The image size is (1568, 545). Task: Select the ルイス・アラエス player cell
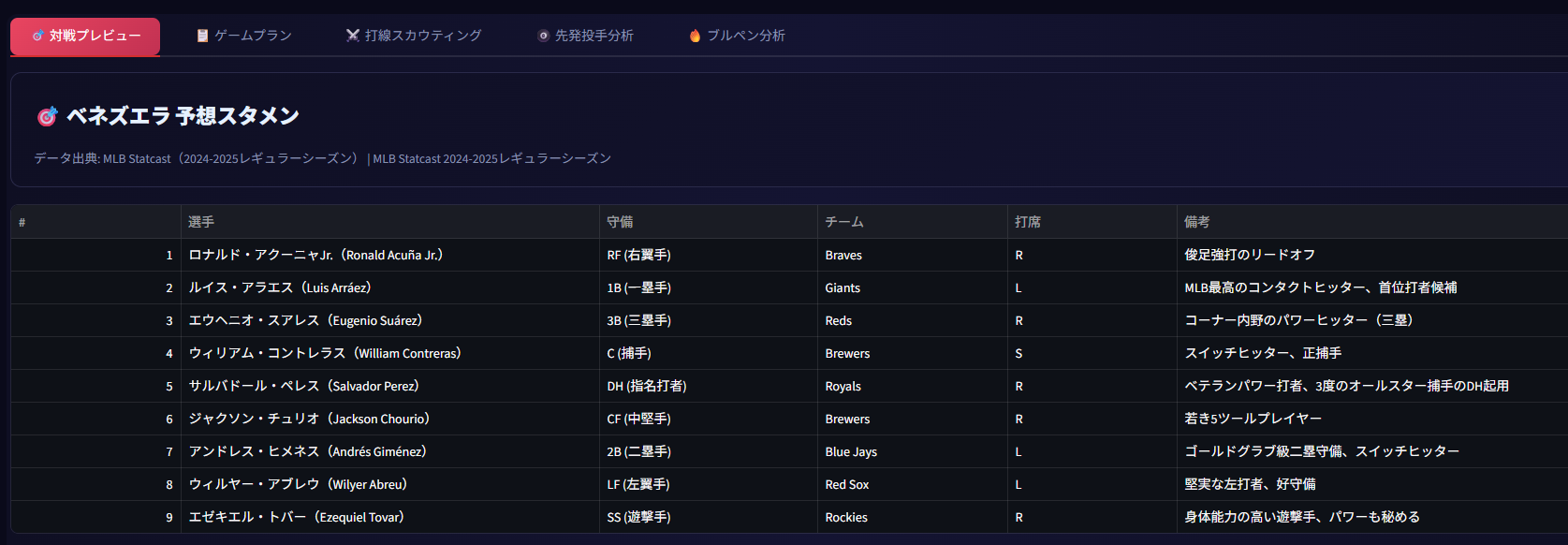(x=390, y=287)
